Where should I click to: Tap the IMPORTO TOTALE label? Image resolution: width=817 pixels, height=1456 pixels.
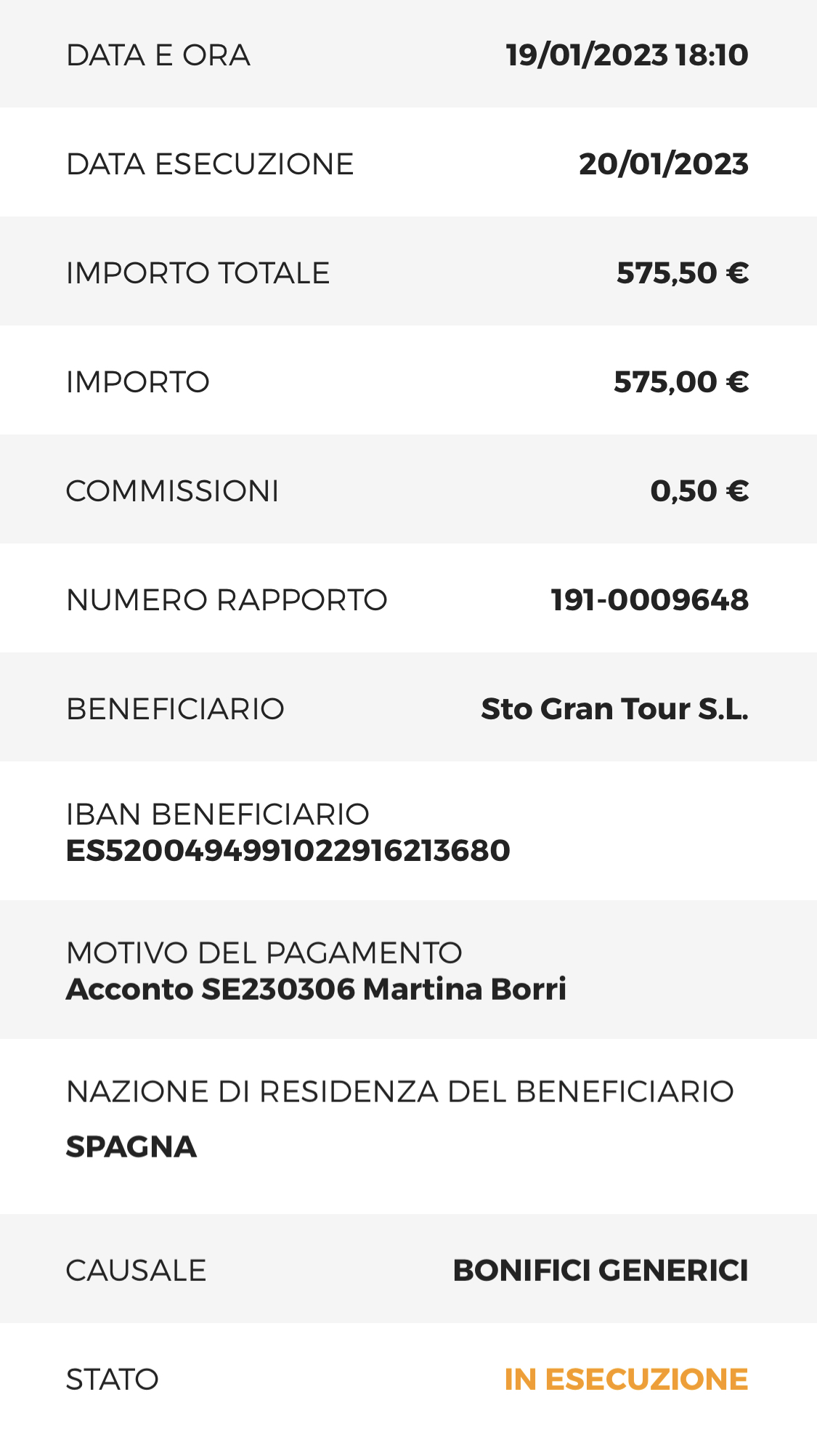pos(198,273)
